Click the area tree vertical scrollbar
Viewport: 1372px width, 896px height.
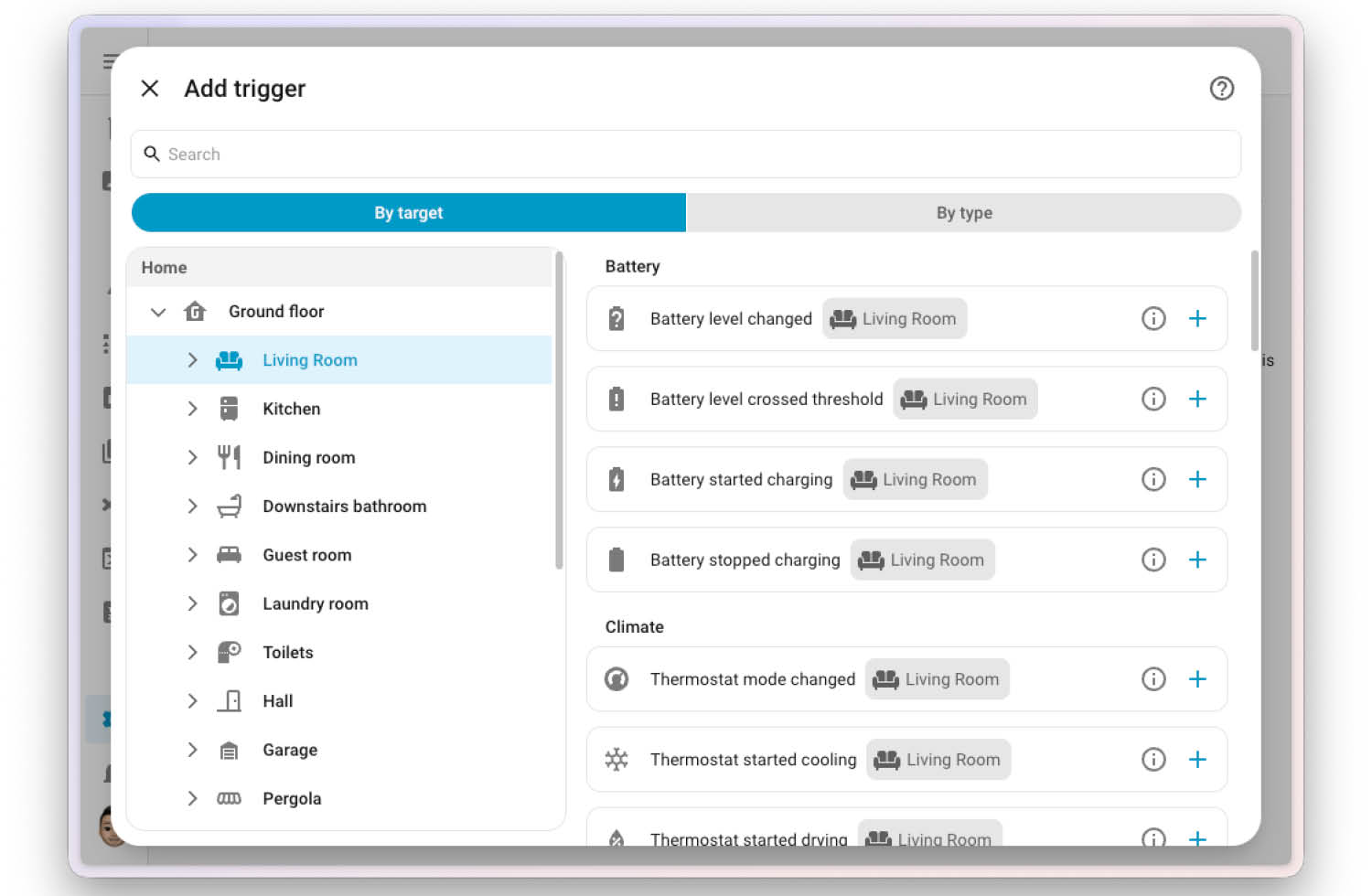coord(559,410)
